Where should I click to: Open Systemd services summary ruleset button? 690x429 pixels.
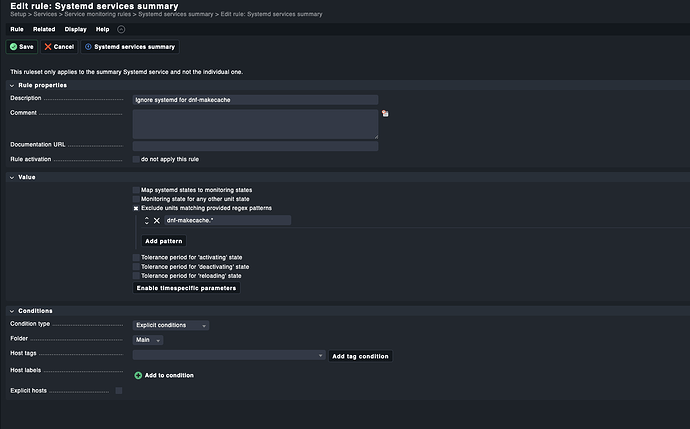[129, 46]
